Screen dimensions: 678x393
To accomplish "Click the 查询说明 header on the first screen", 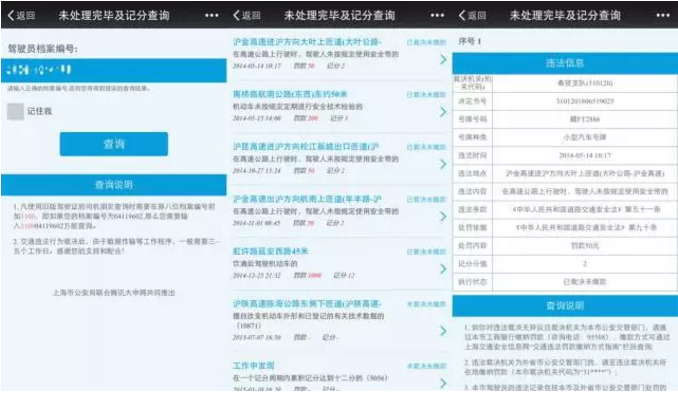I will click(114, 185).
